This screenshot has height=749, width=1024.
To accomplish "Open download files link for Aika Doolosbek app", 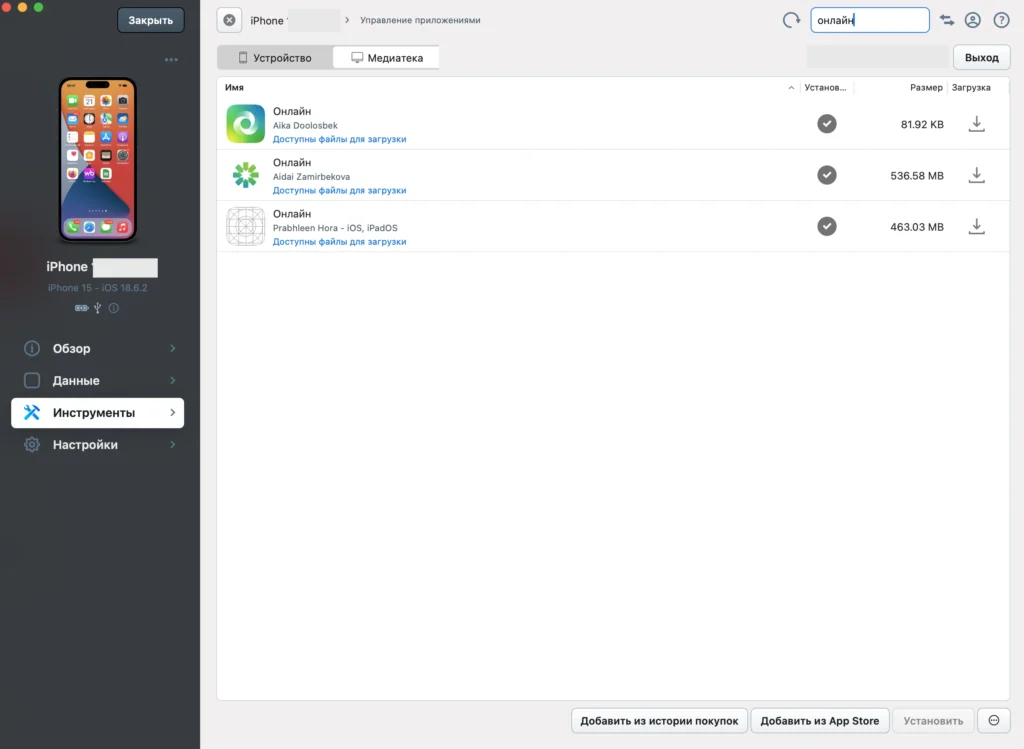I will pyautogui.click(x=340, y=139).
